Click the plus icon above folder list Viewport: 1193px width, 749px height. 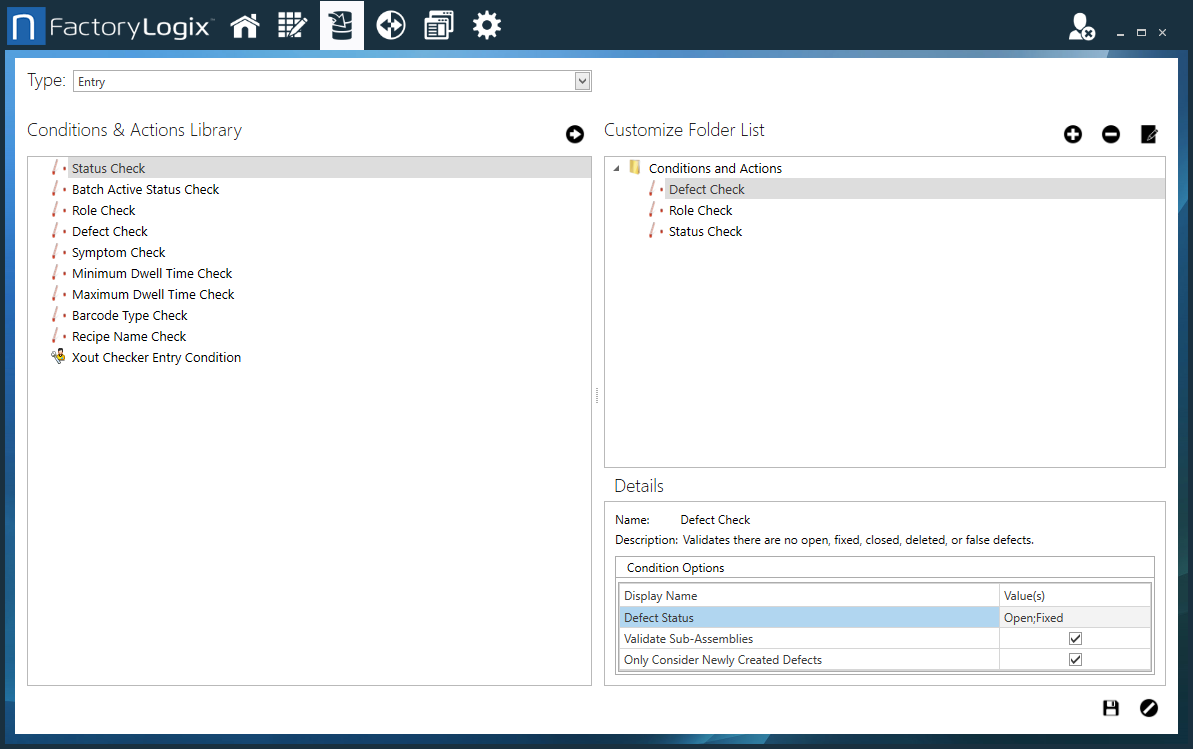[1073, 134]
